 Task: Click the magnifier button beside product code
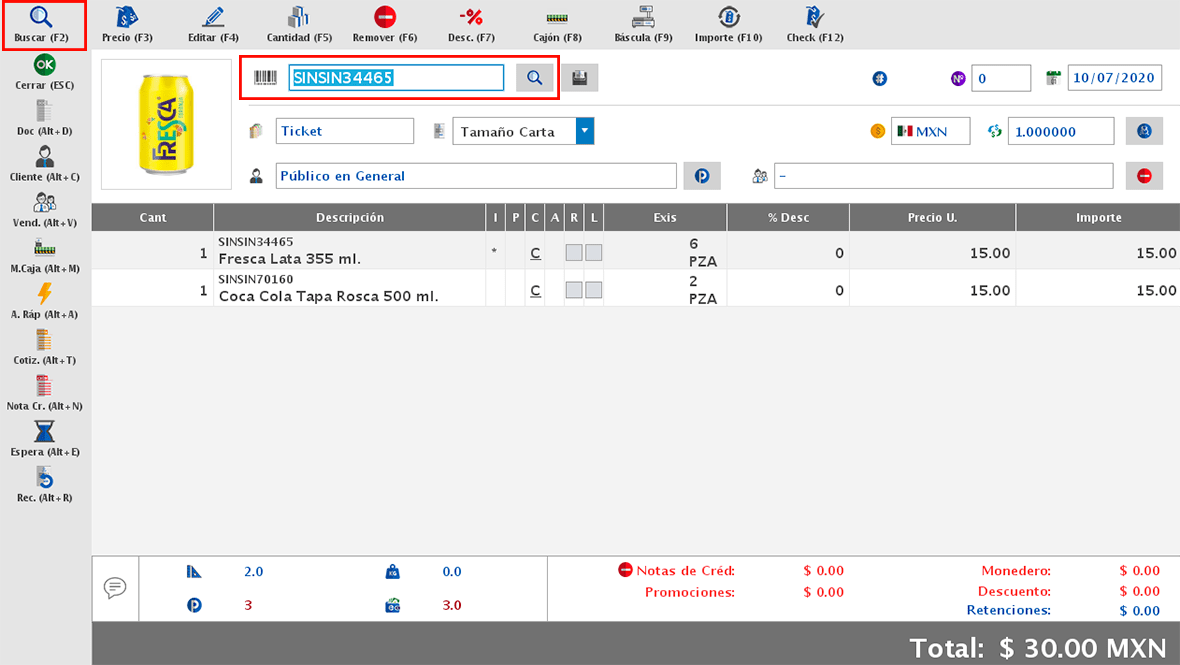(535, 78)
